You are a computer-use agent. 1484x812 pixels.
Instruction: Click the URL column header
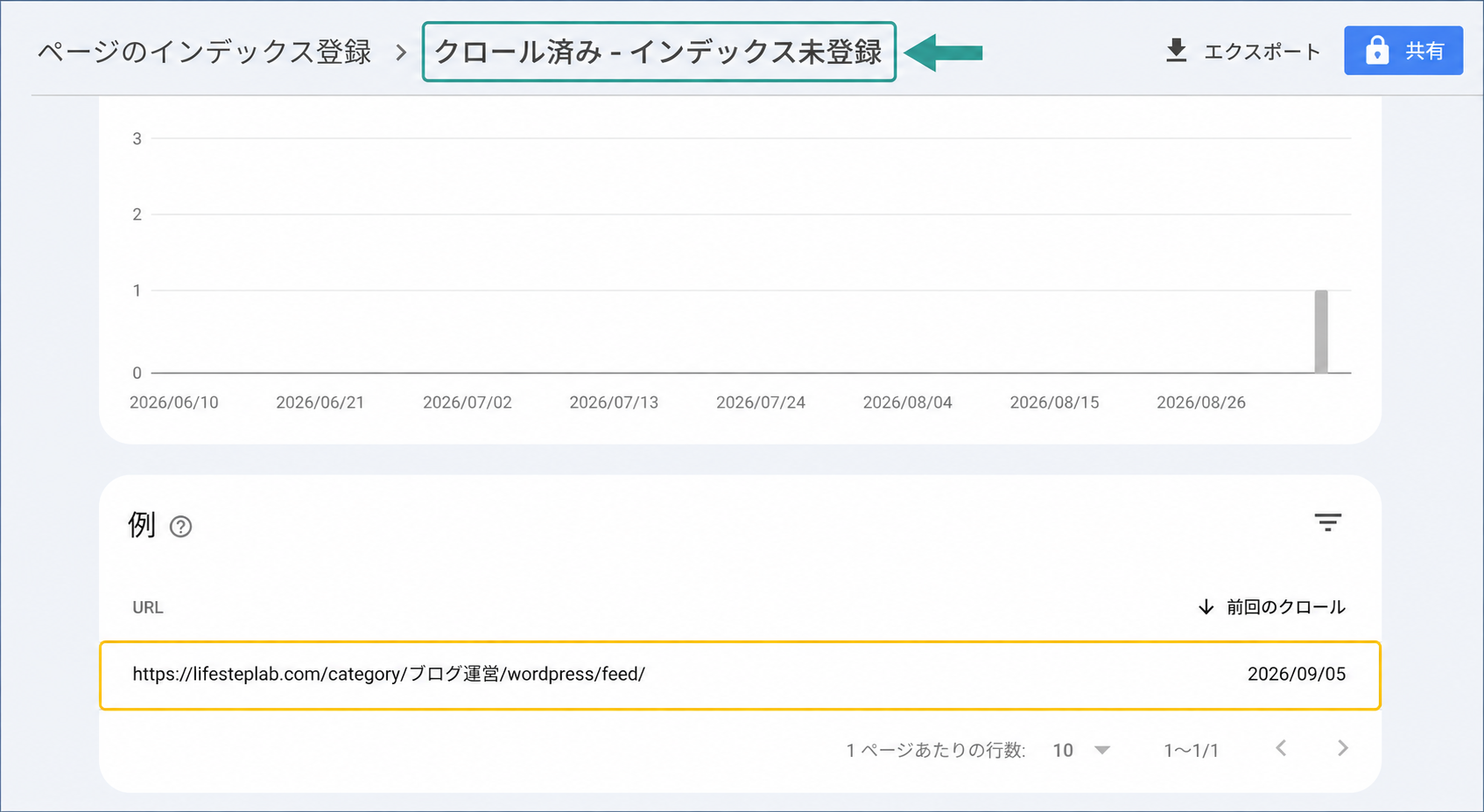pos(148,607)
